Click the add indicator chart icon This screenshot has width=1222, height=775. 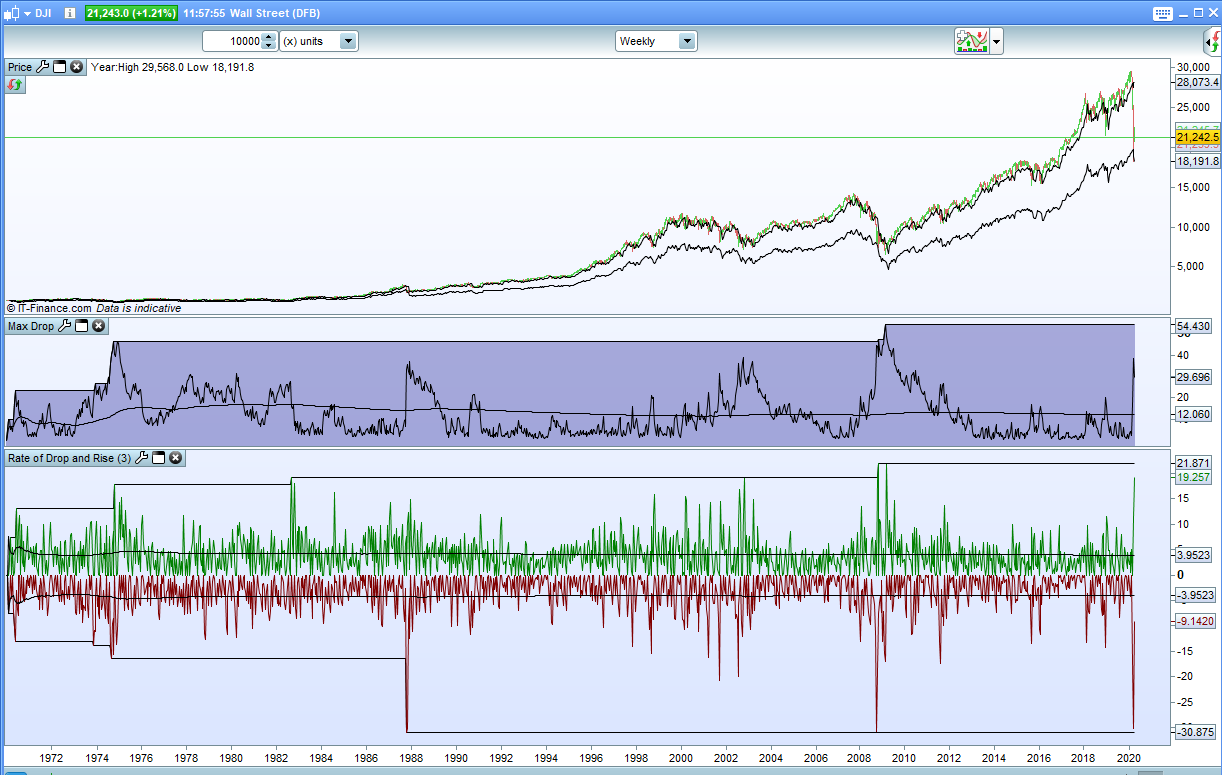click(972, 41)
